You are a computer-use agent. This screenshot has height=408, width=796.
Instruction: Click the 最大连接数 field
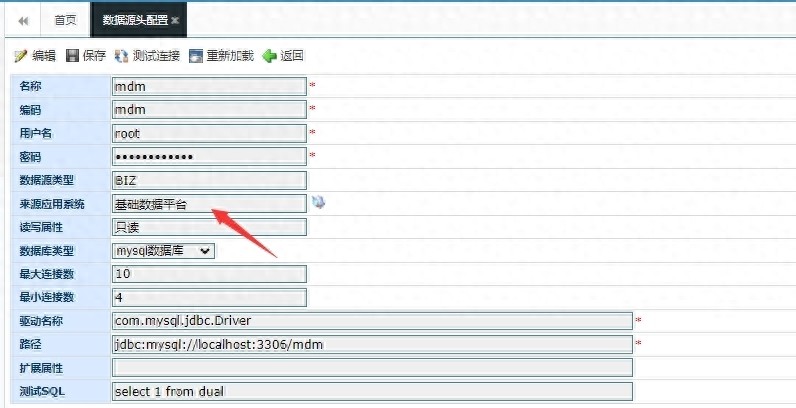209,274
